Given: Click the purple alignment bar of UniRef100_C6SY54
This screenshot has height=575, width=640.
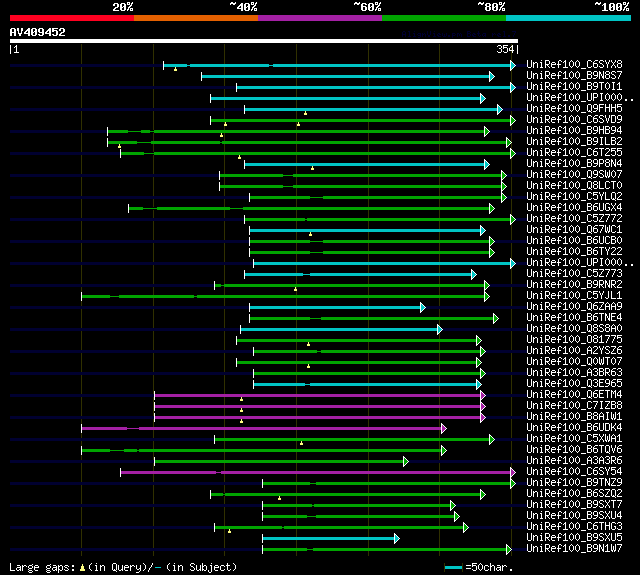Looking at the screenshot, I should pos(318,473).
